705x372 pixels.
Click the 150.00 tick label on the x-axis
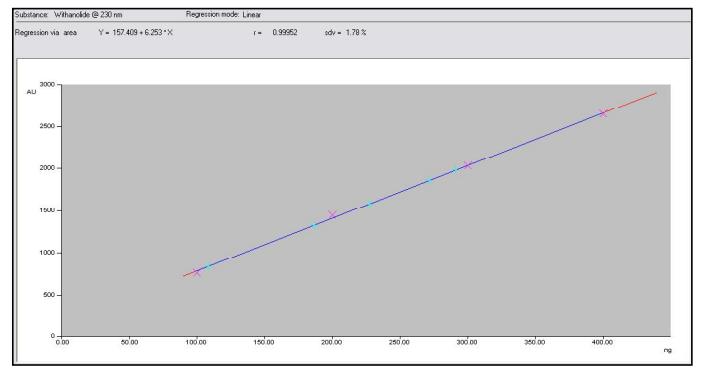click(263, 342)
